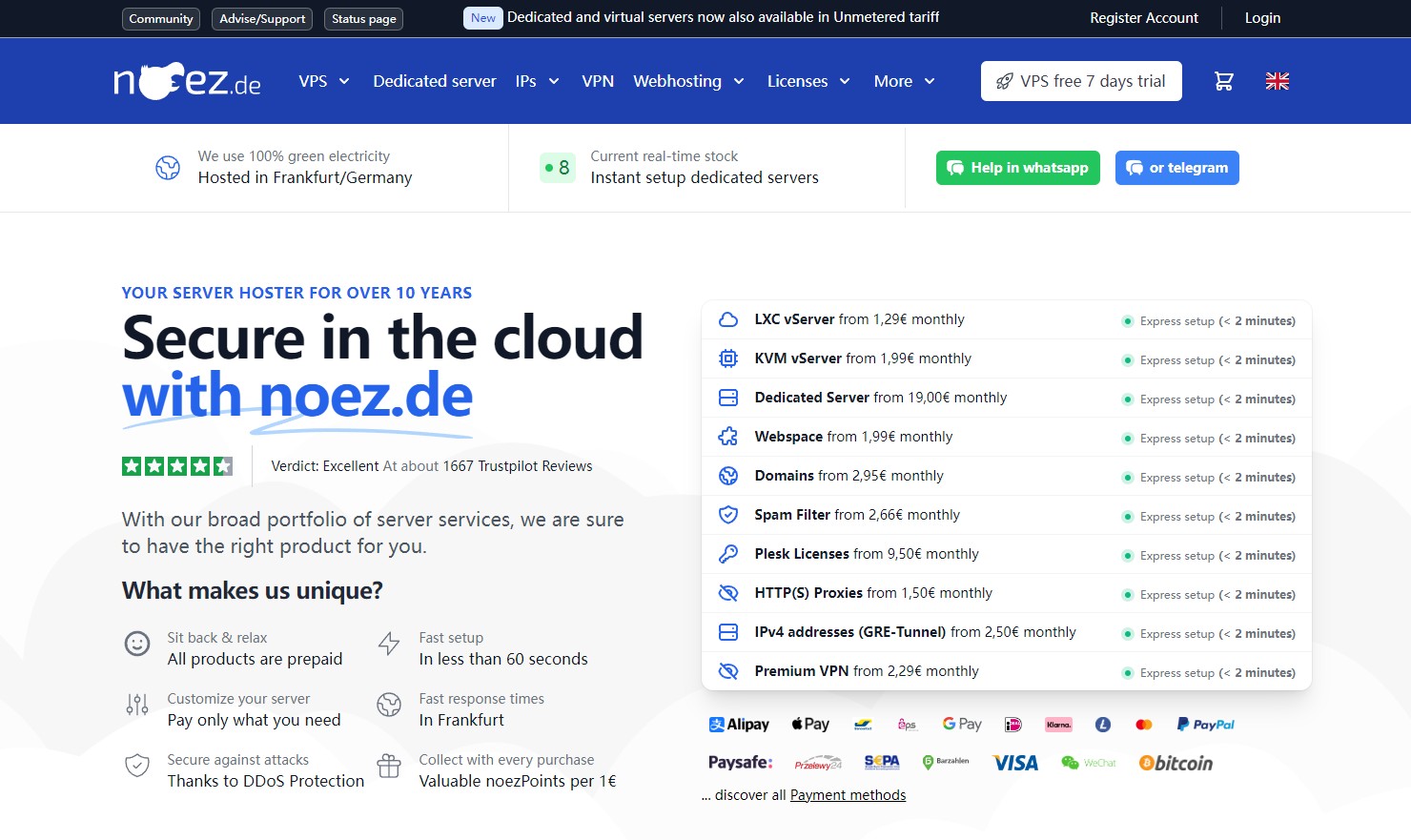
Task: Click the 1667 Trustpilot Reviews text
Action: [518, 466]
